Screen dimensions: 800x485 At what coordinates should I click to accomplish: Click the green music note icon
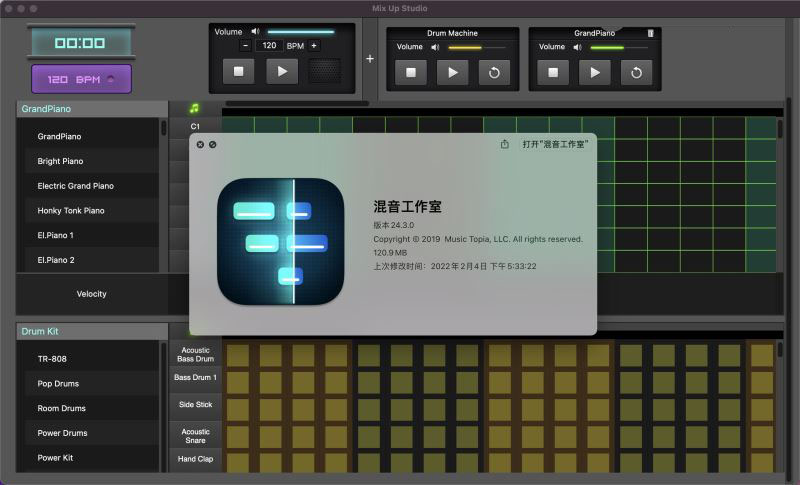[x=194, y=108]
